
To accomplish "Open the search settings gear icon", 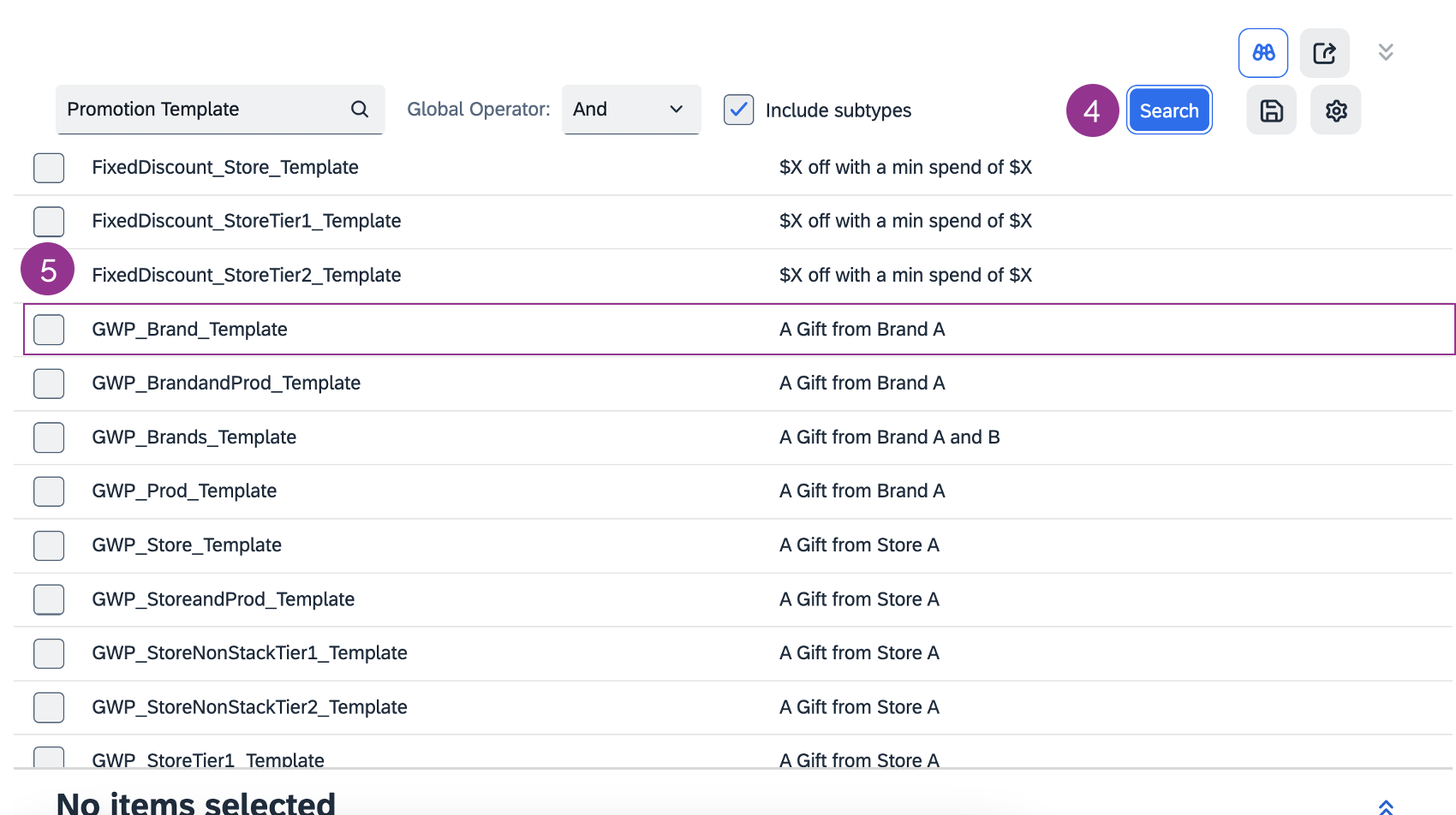I will click(x=1335, y=110).
